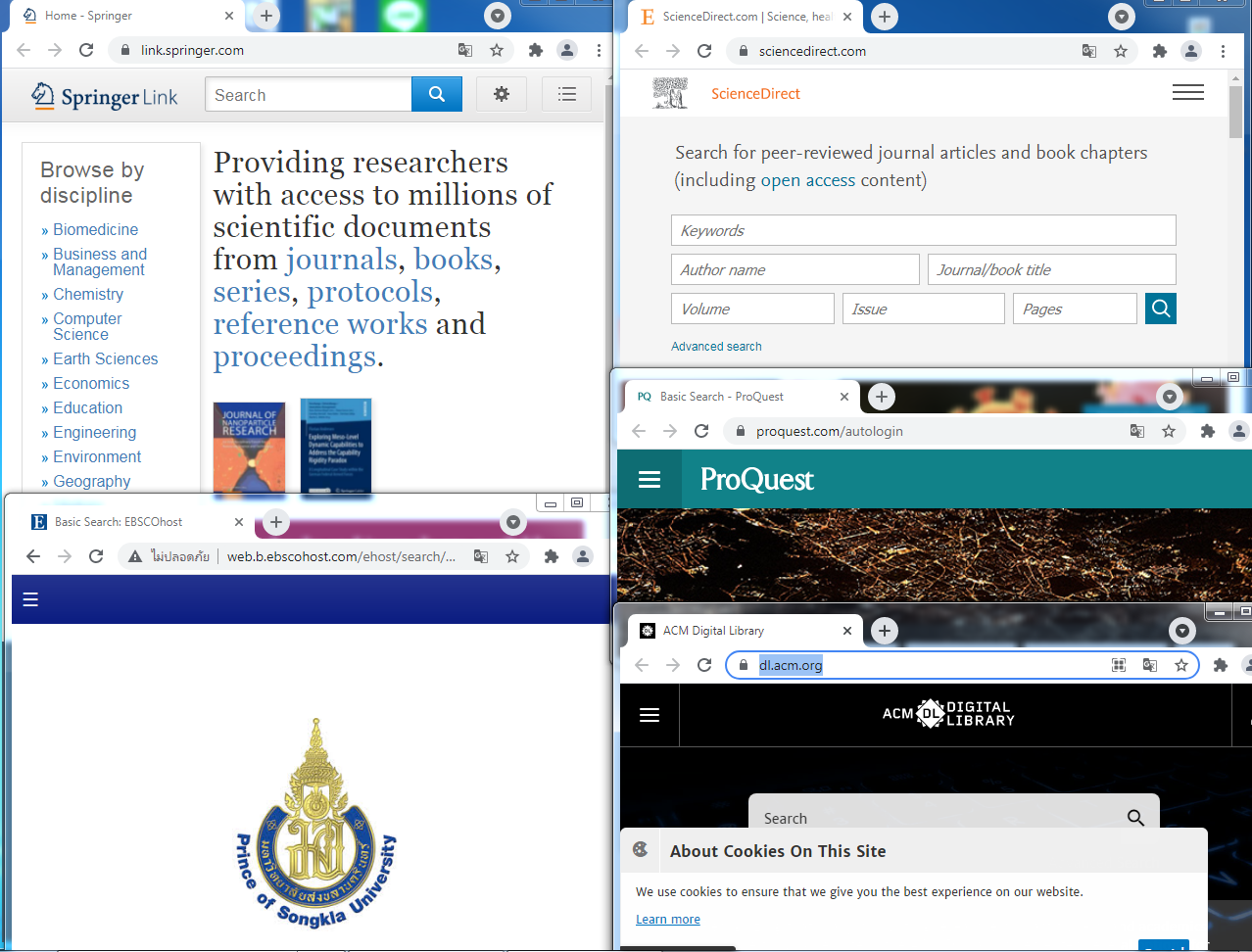Viewport: 1252px width, 952px height.
Task: Click the ProQuest logo
Action: click(756, 479)
